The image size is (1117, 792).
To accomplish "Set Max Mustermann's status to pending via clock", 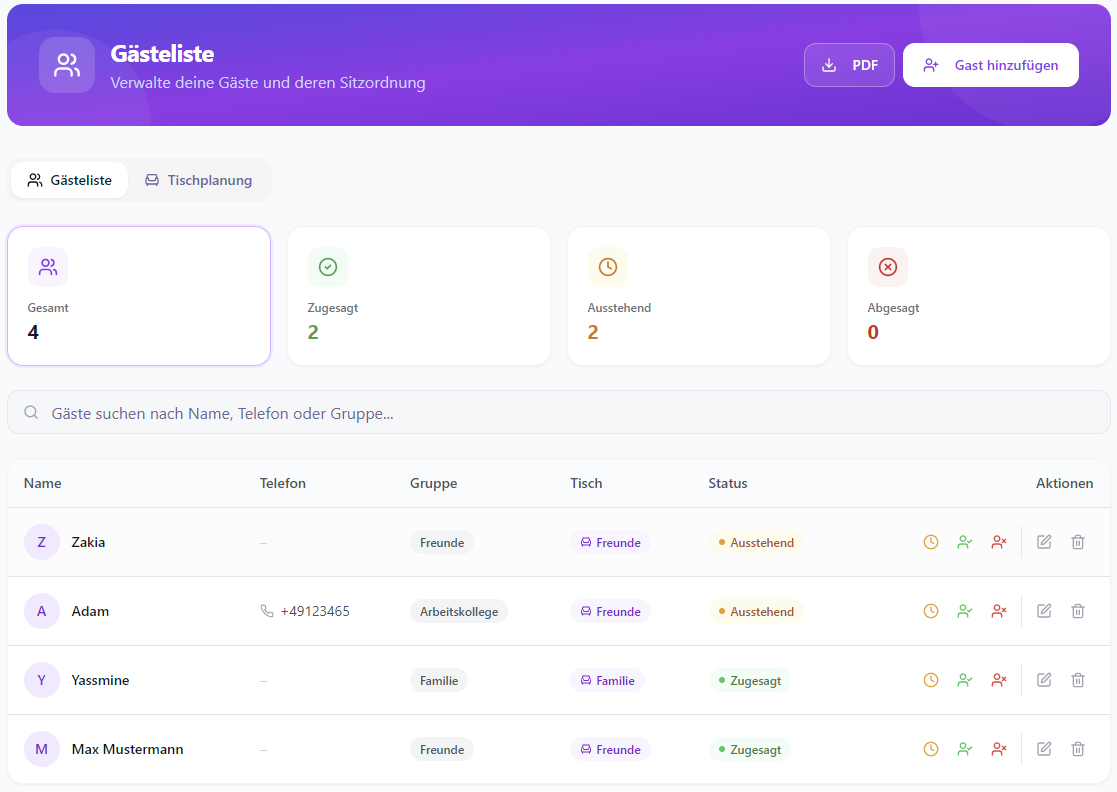I will coord(930,749).
